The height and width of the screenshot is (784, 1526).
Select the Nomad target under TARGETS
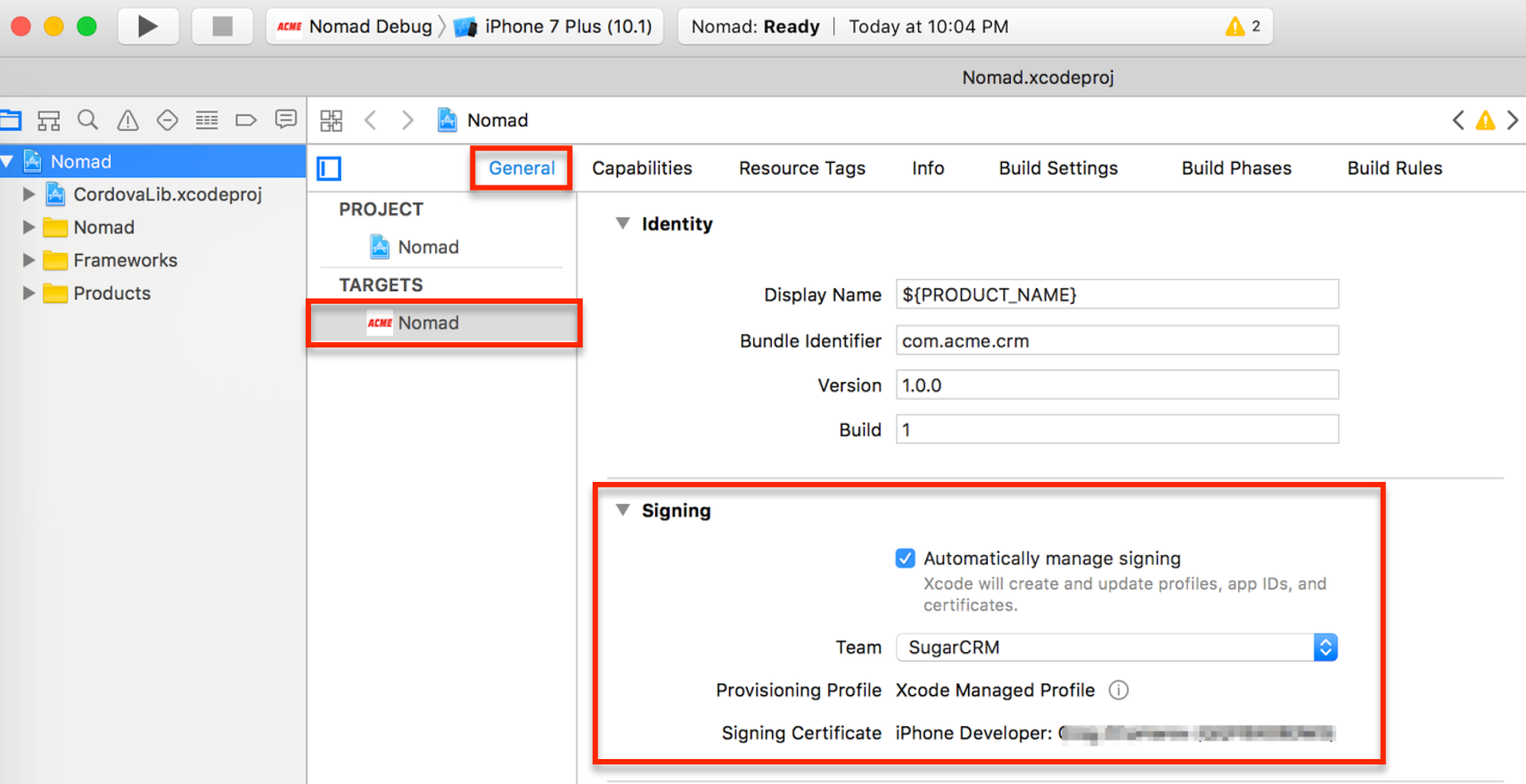click(x=444, y=323)
